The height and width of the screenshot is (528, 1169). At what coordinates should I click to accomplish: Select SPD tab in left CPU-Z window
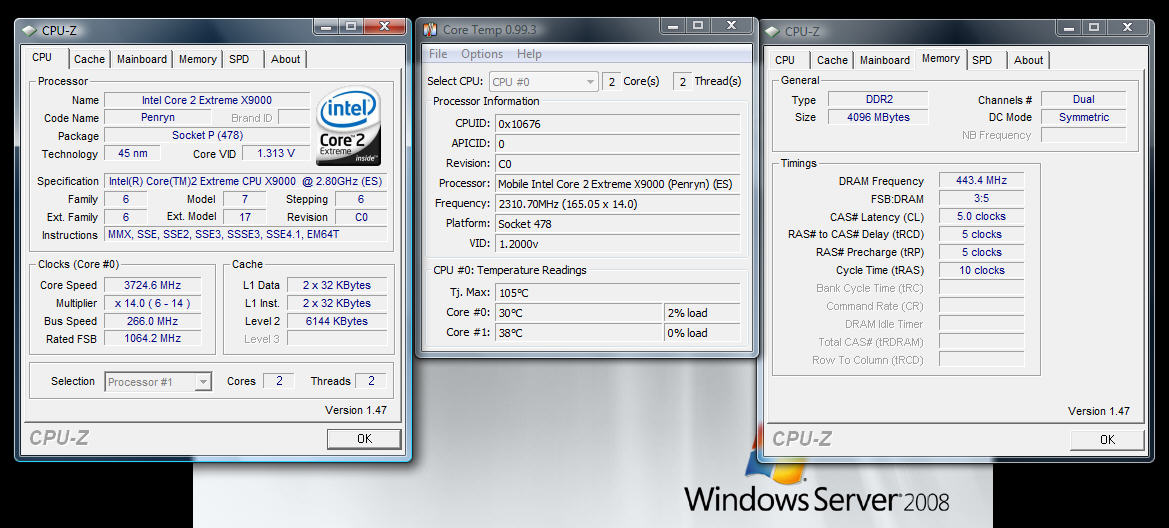[239, 59]
